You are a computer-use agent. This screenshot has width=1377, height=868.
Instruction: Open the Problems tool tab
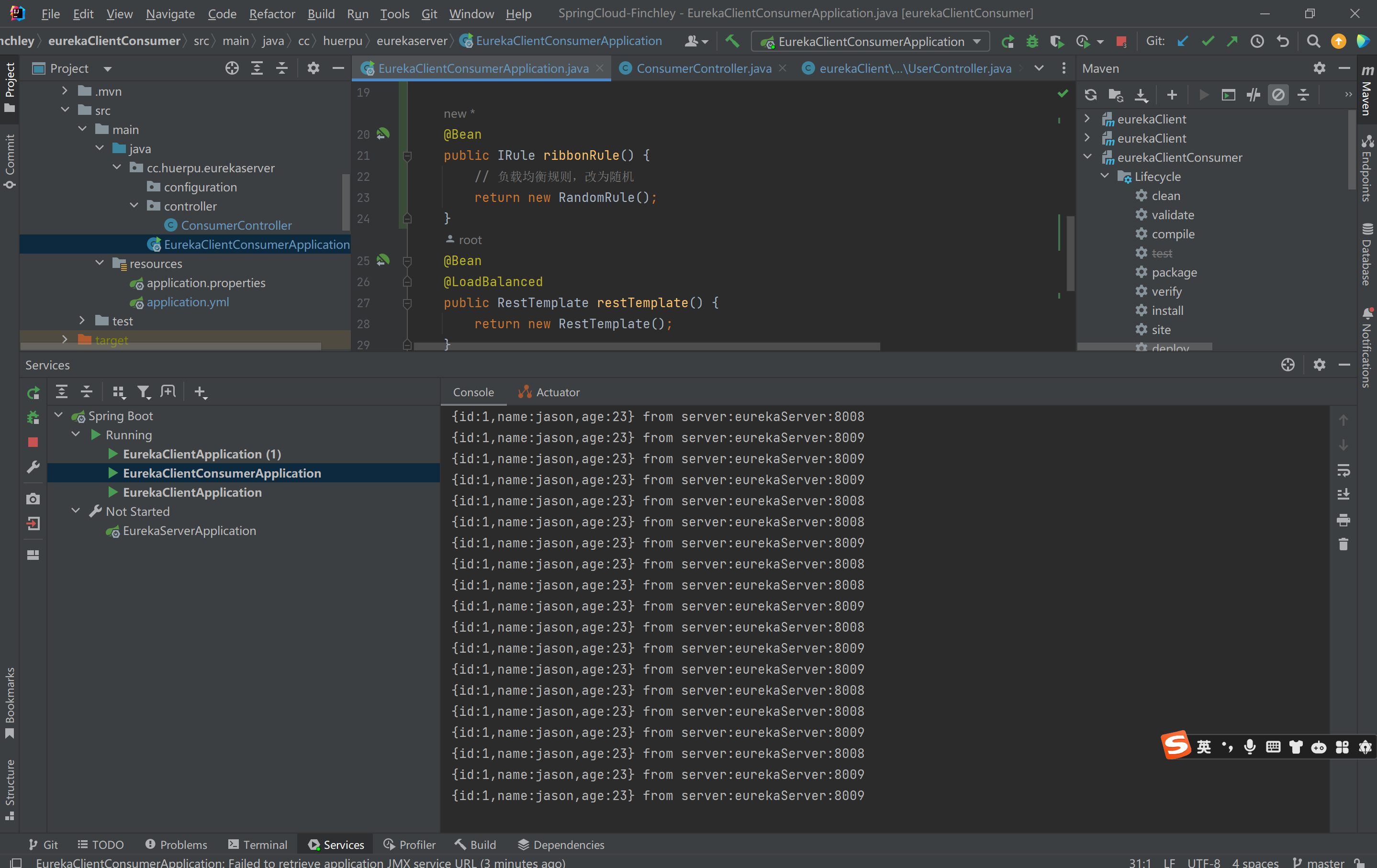(x=176, y=845)
